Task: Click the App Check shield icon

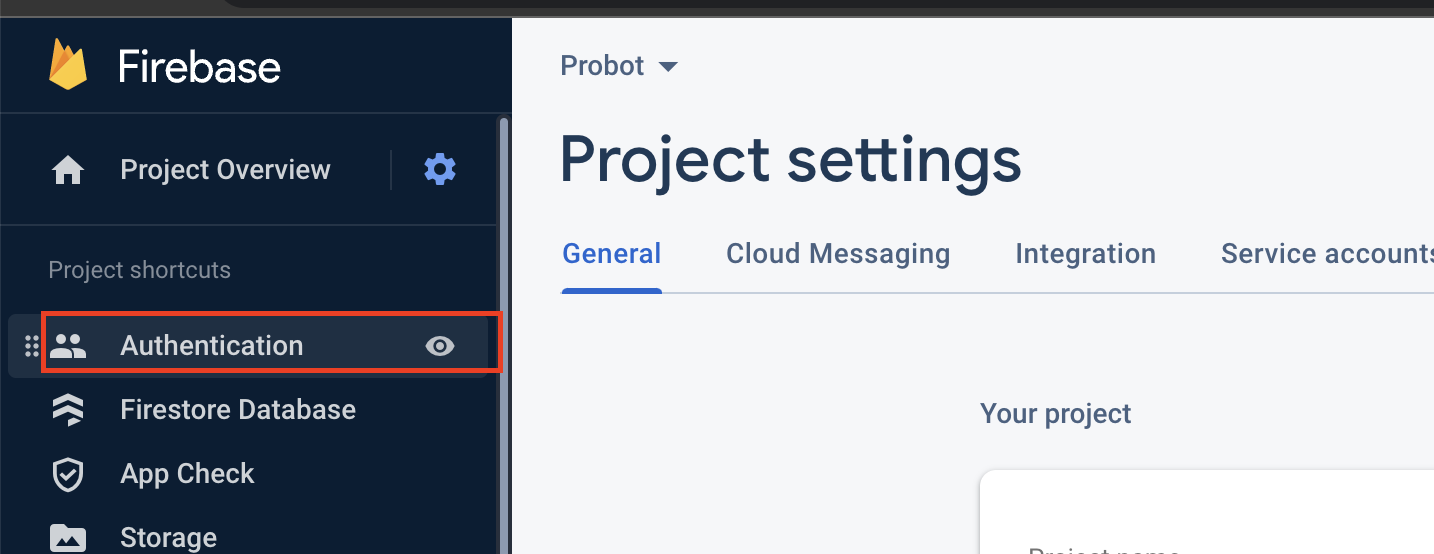Action: [68, 474]
